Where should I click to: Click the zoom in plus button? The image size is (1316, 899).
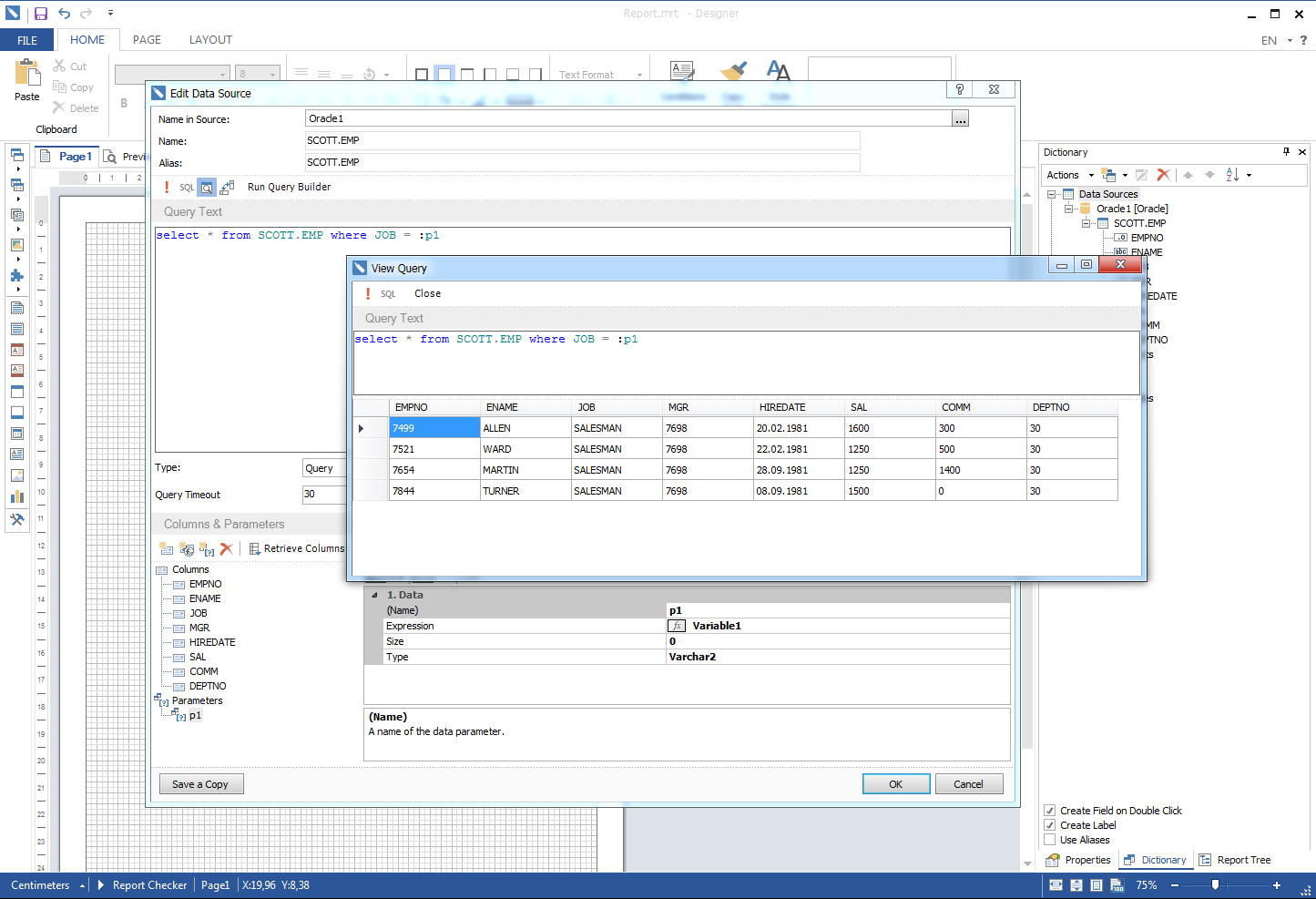click(1277, 885)
